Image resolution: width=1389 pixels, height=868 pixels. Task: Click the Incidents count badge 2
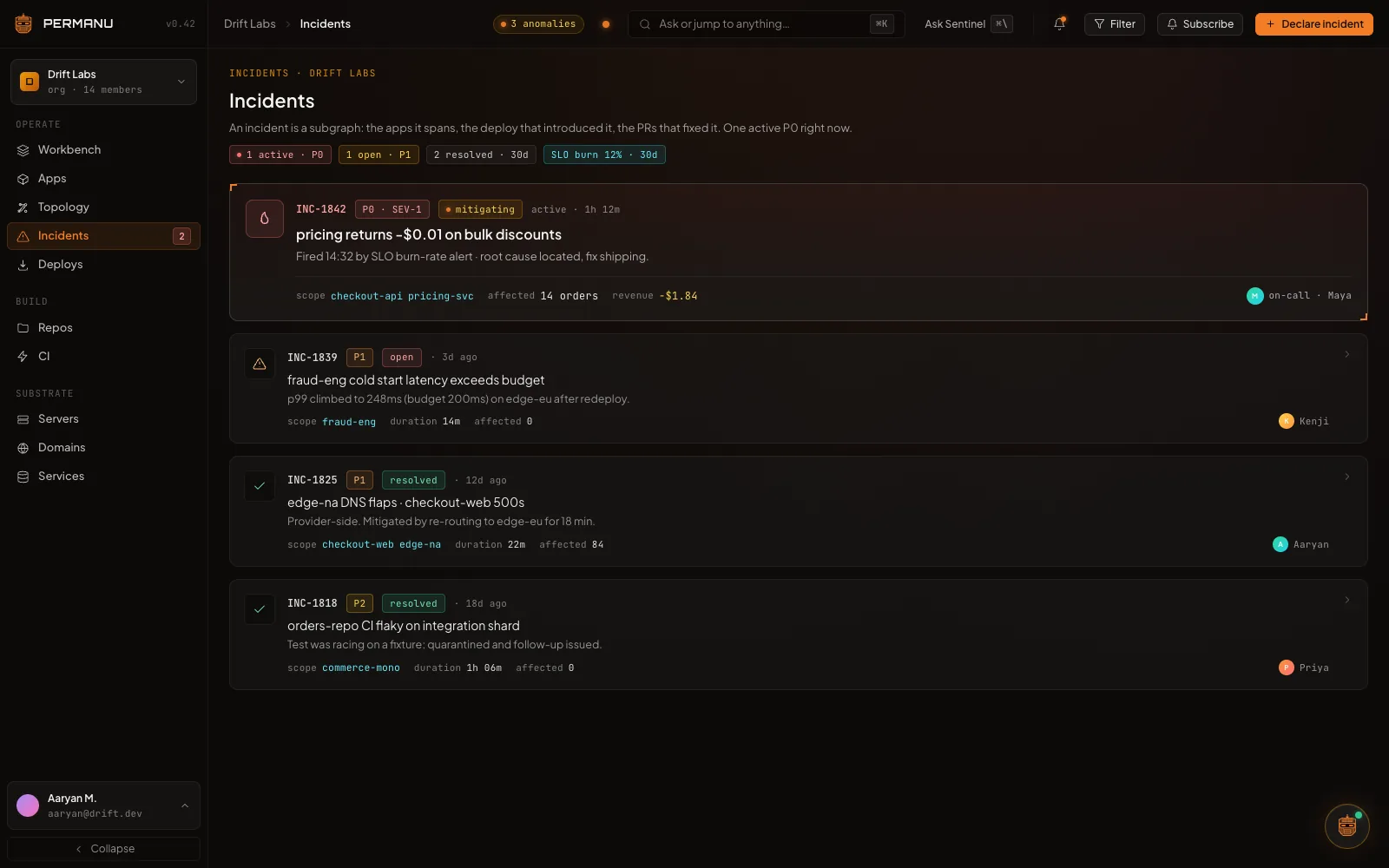[x=181, y=236]
